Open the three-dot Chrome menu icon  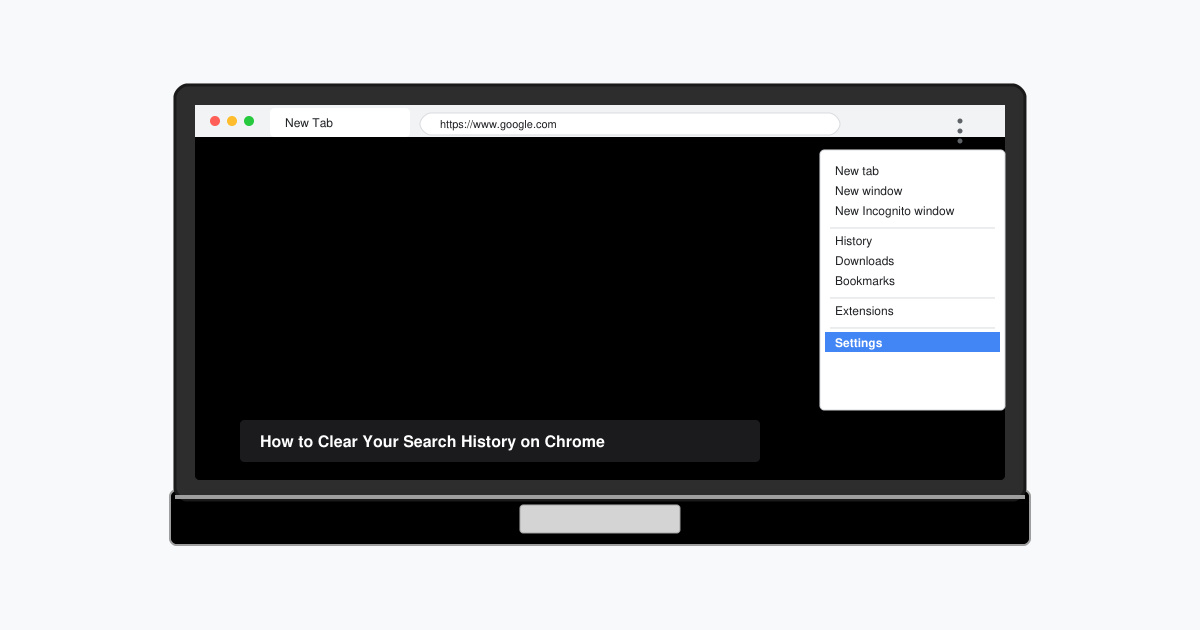960,131
